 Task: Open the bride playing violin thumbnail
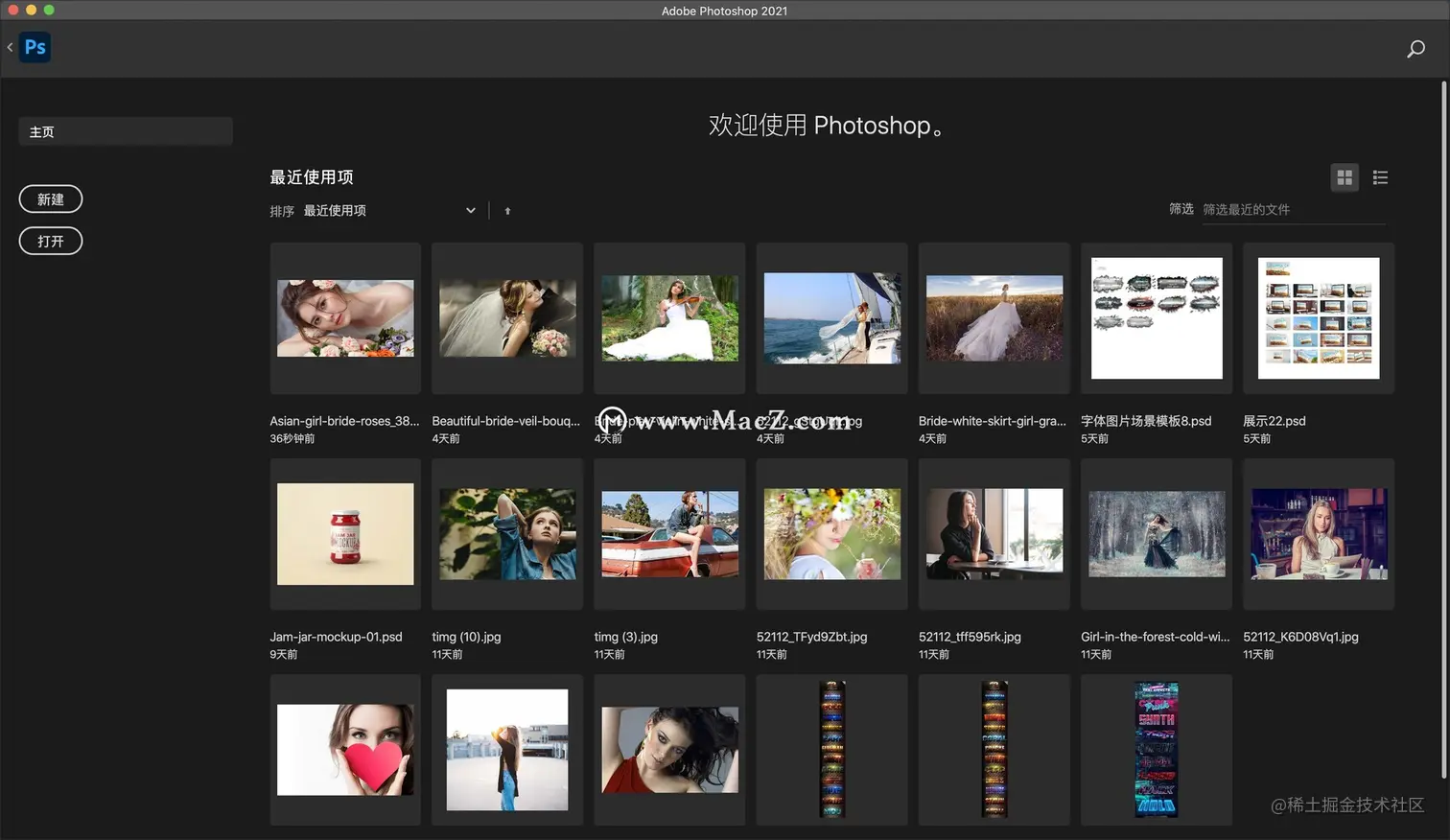pos(669,318)
